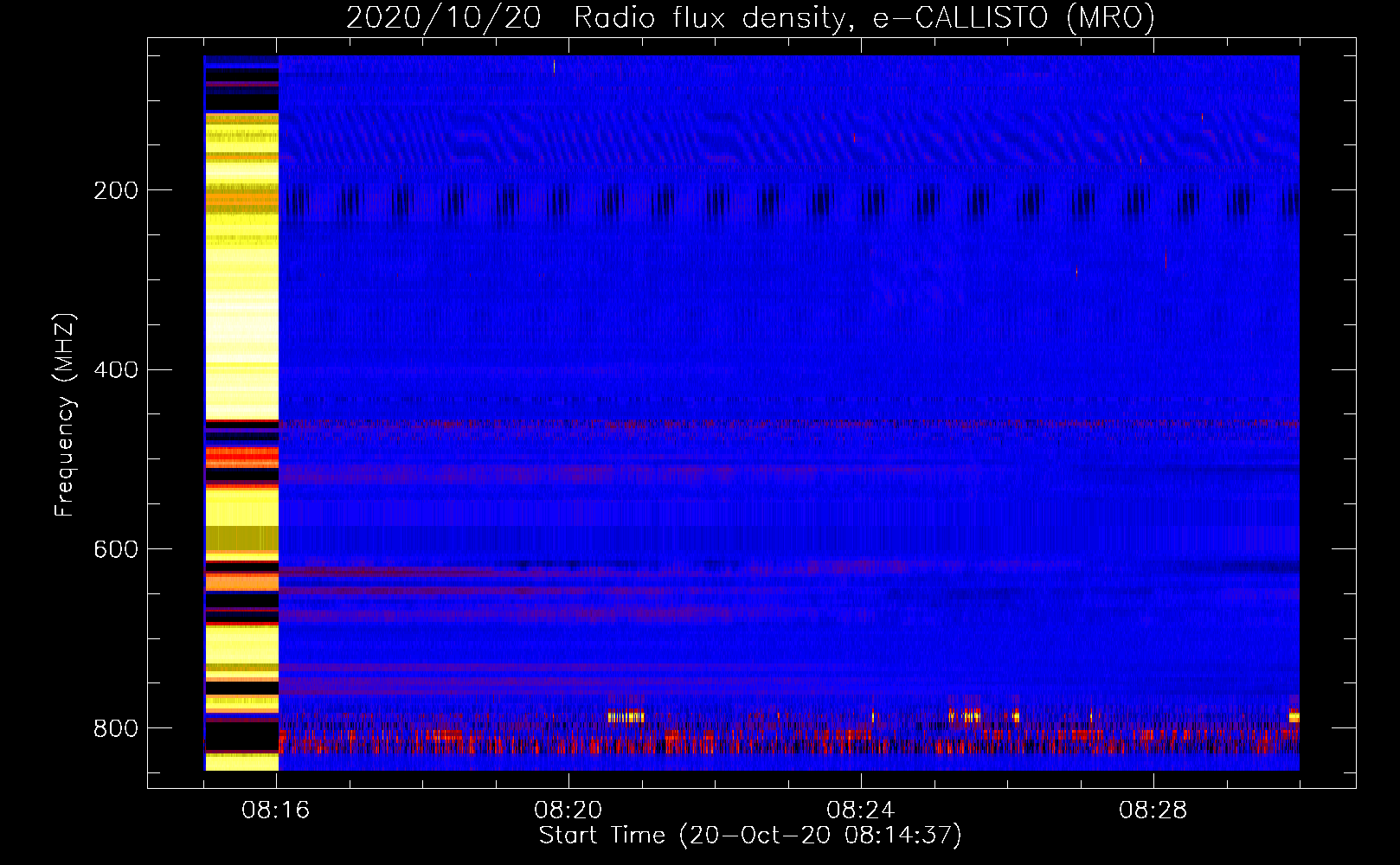The height and width of the screenshot is (865, 1400).
Task: Click the 'Frequency (MHZ)' axis label
Action: pos(65,415)
